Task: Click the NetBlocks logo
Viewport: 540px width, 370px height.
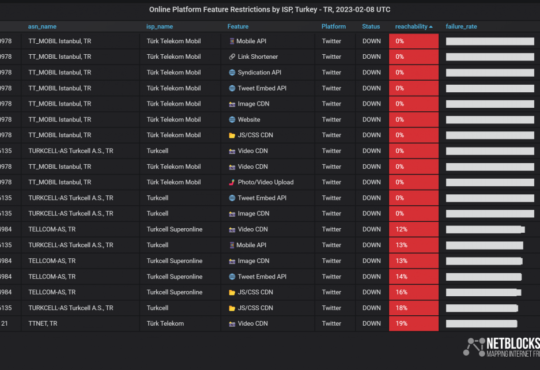Action: [x=501, y=347]
